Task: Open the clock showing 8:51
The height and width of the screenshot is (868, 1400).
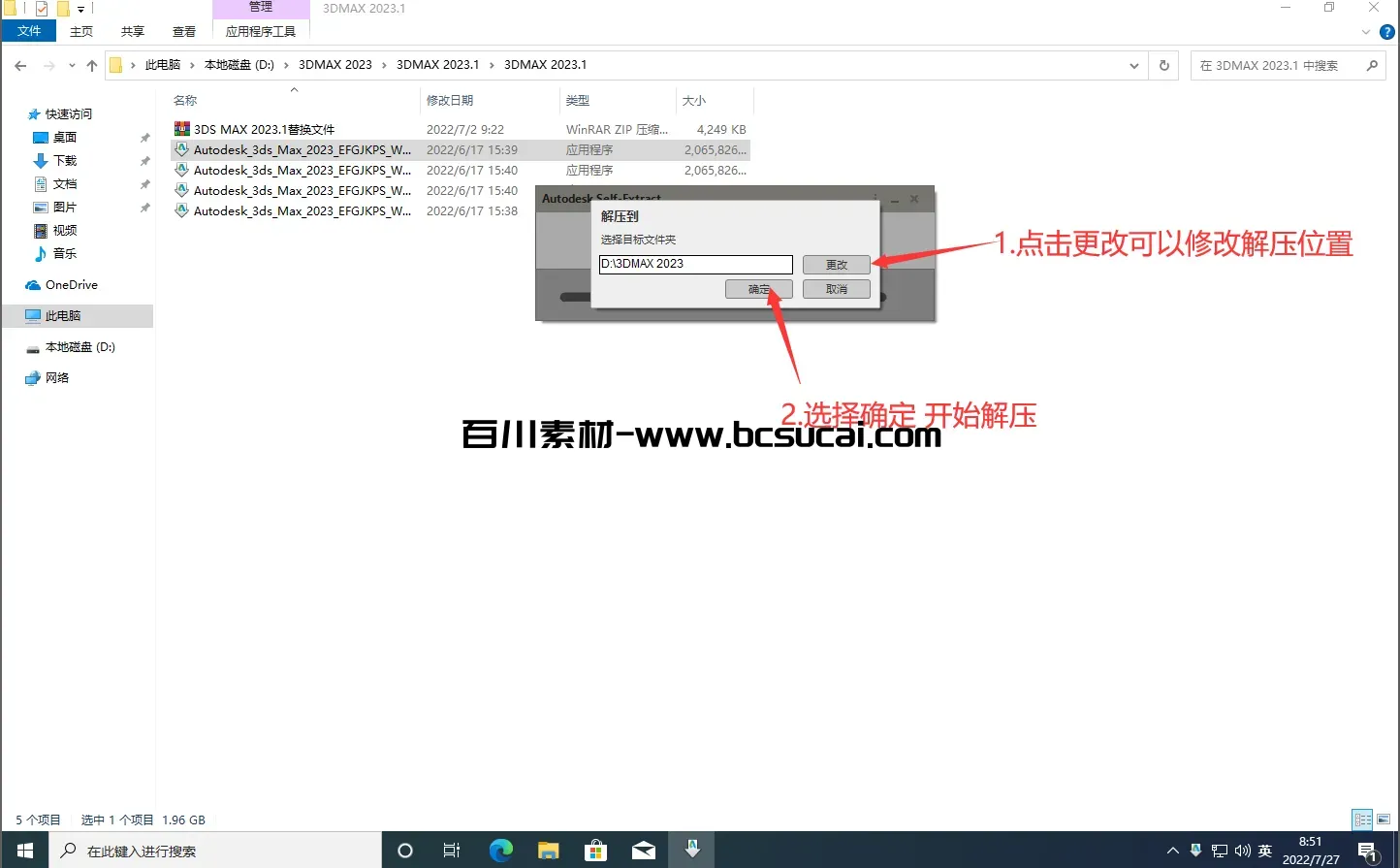Action: [1311, 851]
